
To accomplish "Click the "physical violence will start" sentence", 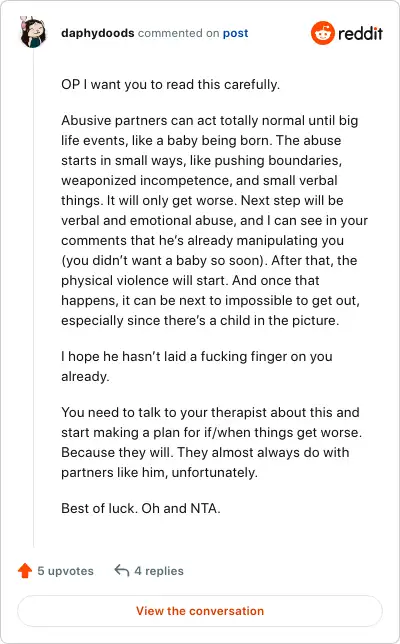I will click(x=145, y=281).
